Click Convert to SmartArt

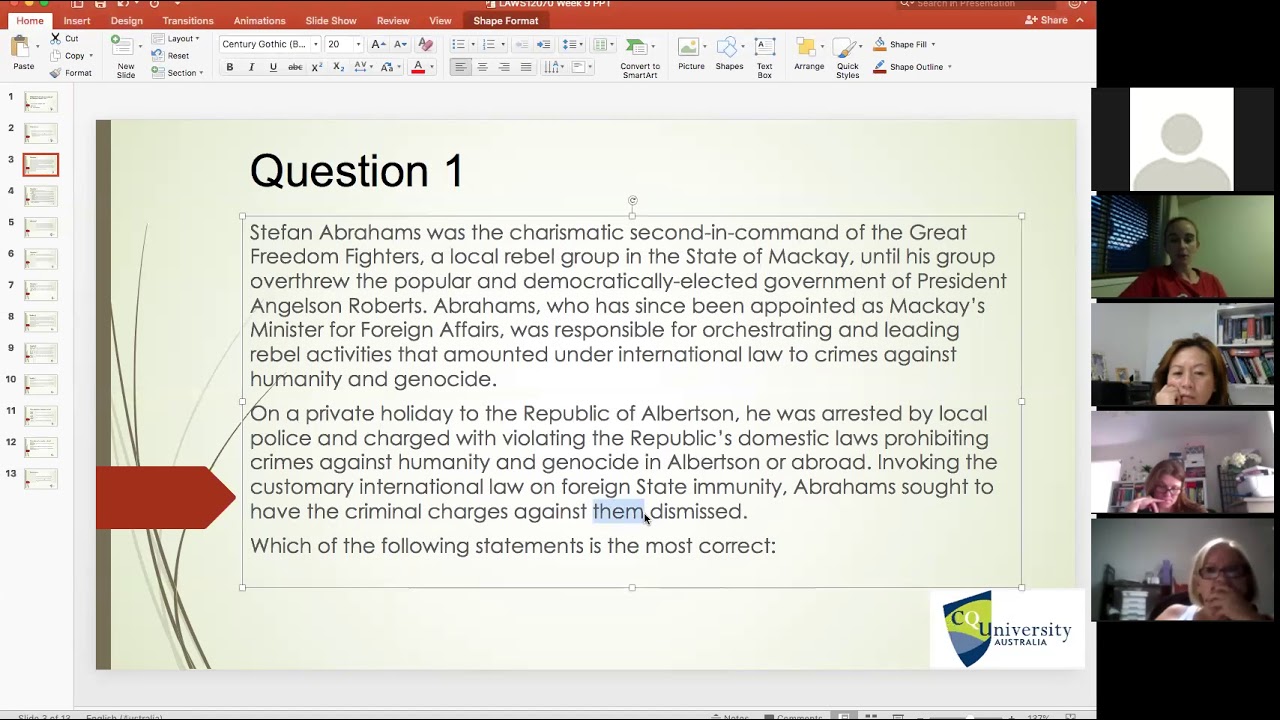(639, 57)
